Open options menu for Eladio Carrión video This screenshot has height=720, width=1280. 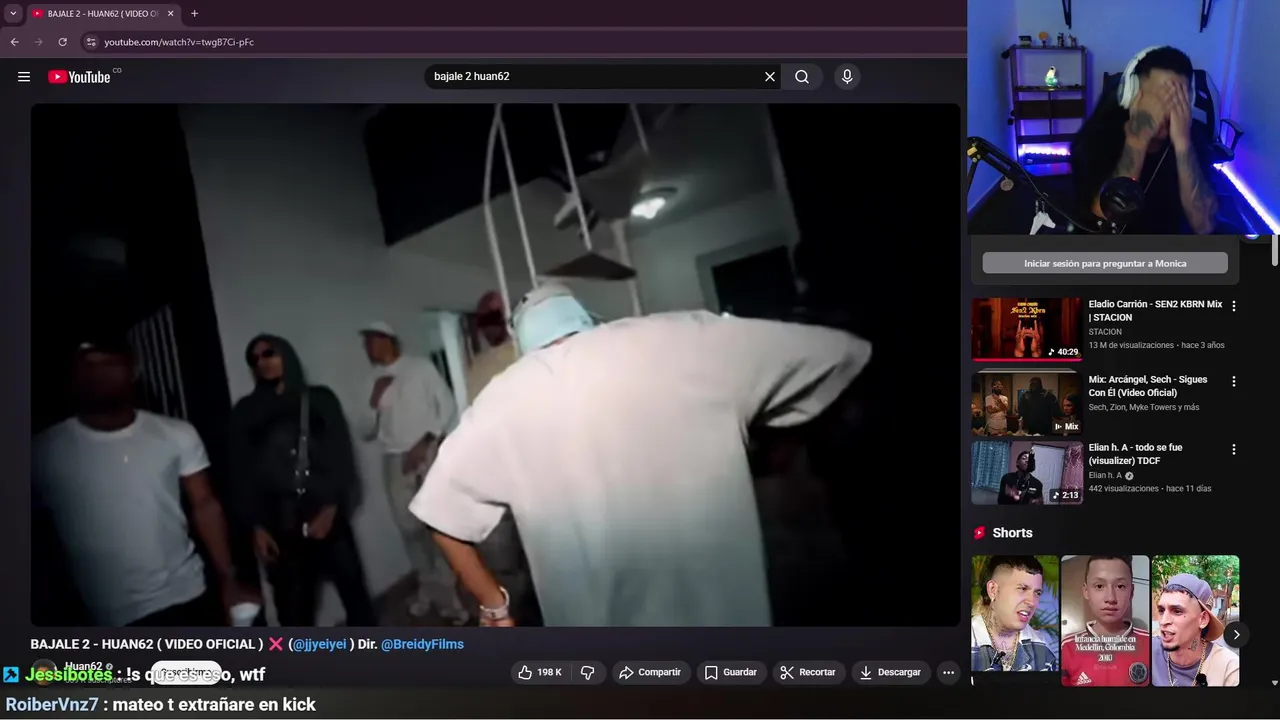(x=1234, y=306)
